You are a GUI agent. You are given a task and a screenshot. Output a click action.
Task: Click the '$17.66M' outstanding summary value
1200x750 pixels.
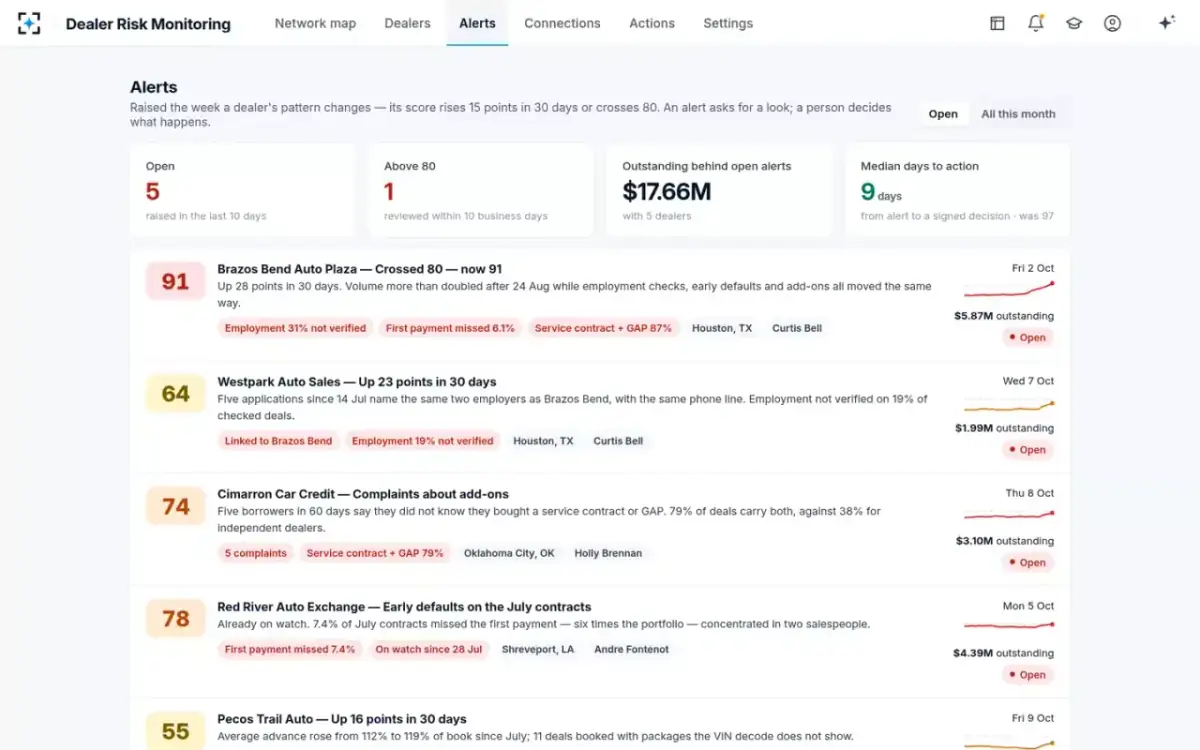click(x=667, y=191)
